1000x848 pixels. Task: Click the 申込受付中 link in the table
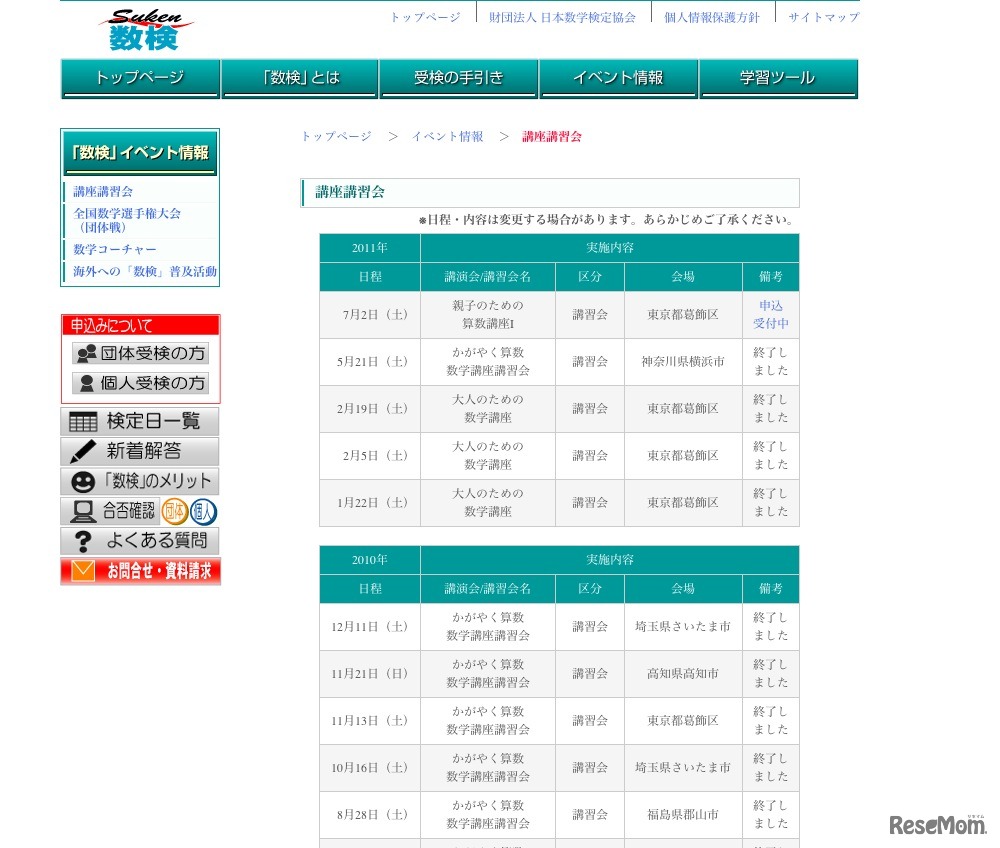pyautogui.click(x=770, y=314)
